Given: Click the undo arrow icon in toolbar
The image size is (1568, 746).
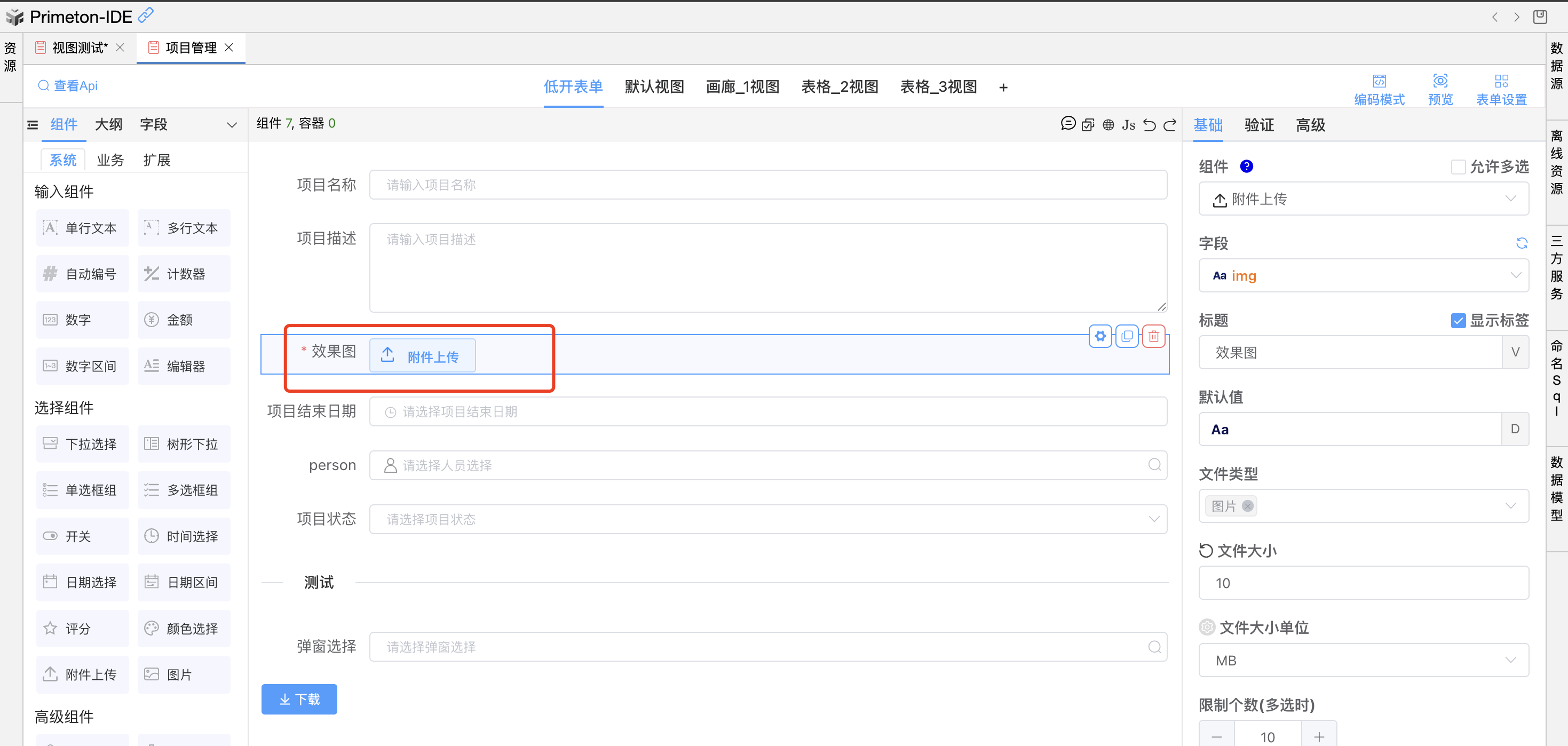Looking at the screenshot, I should click(1149, 125).
